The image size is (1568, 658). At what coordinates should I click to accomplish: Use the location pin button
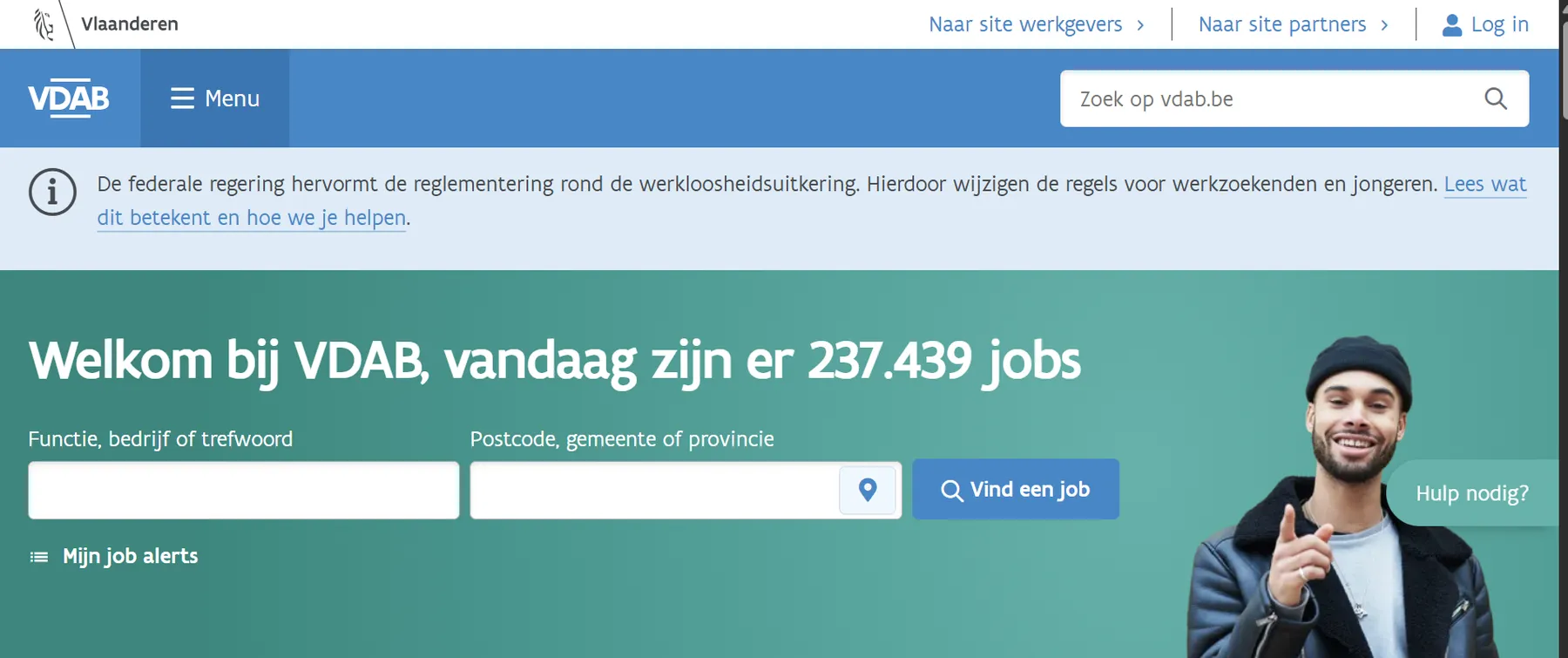[x=868, y=490]
